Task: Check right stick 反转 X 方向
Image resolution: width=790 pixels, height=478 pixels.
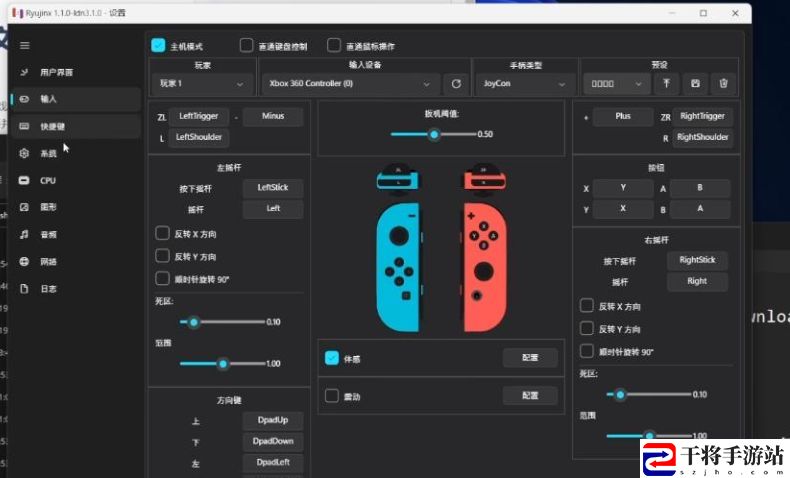Action: pyautogui.click(x=586, y=306)
